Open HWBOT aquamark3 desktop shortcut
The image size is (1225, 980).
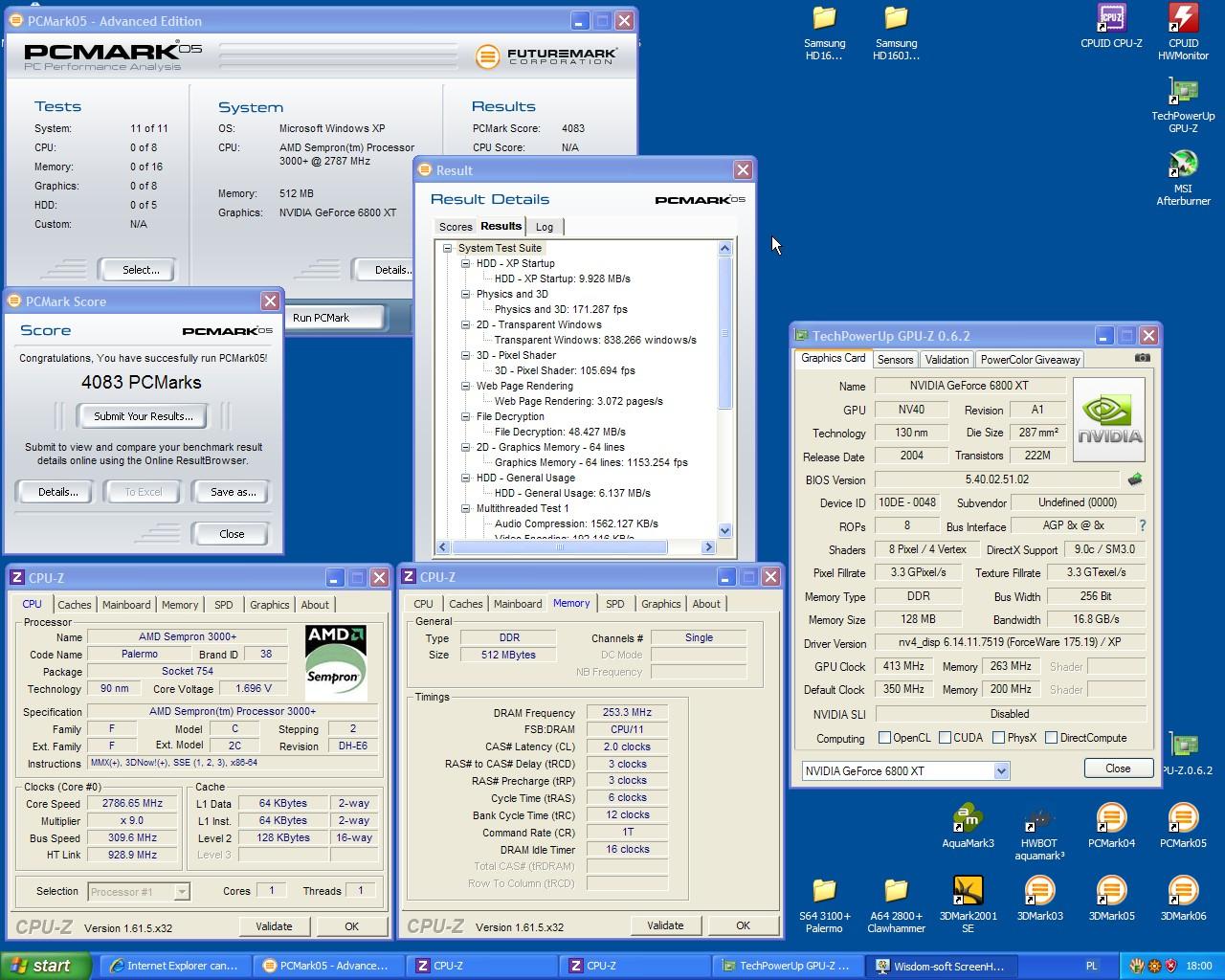click(x=1039, y=833)
